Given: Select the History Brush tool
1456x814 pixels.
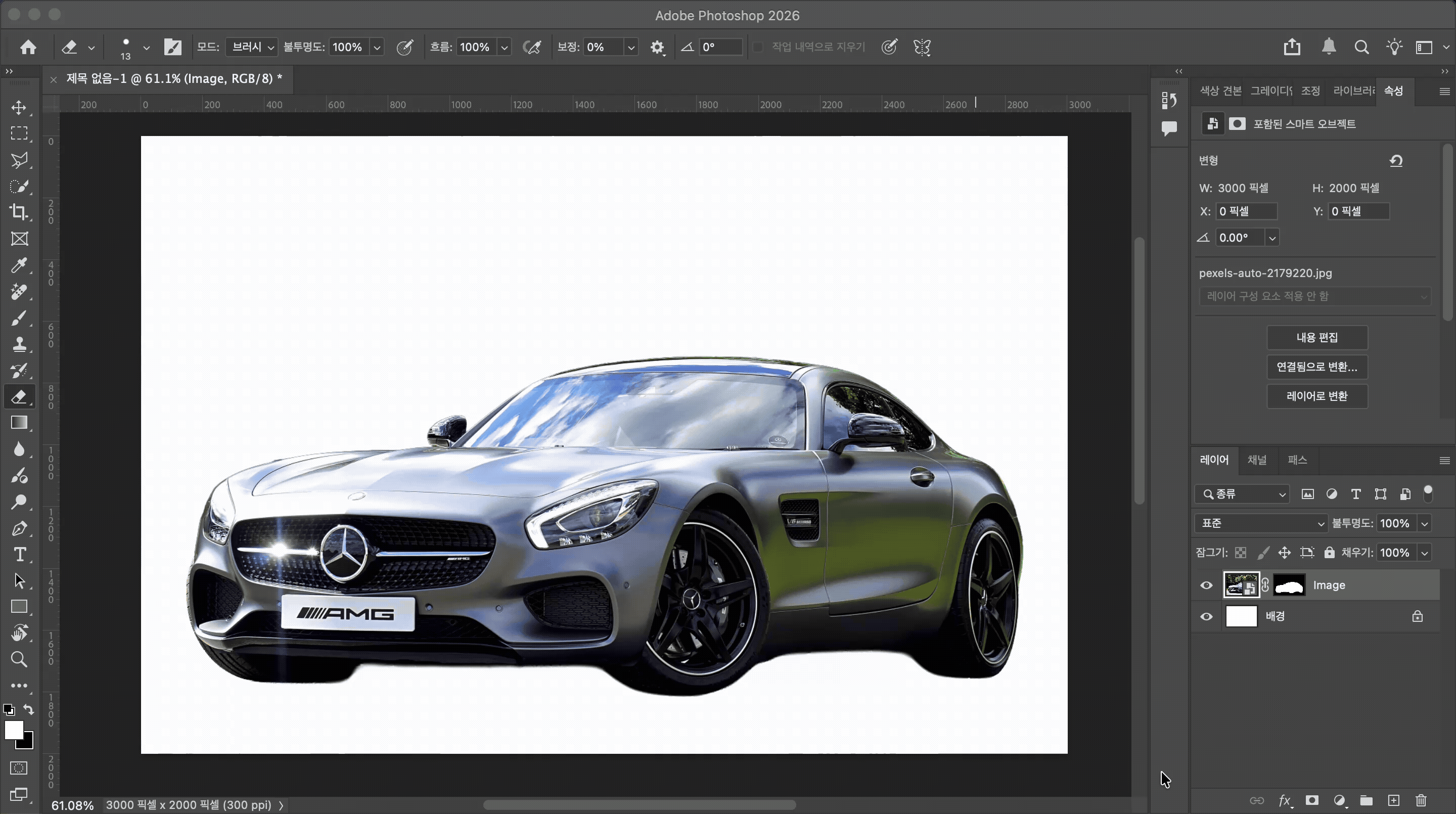Looking at the screenshot, I should [19, 371].
